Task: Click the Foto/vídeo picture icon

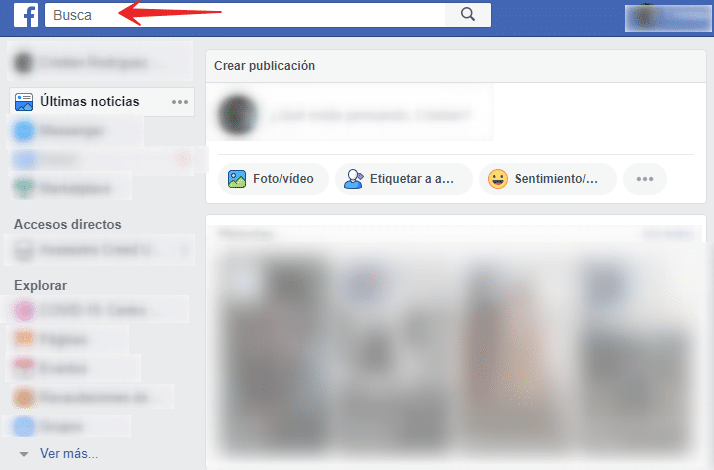Action: (236, 179)
